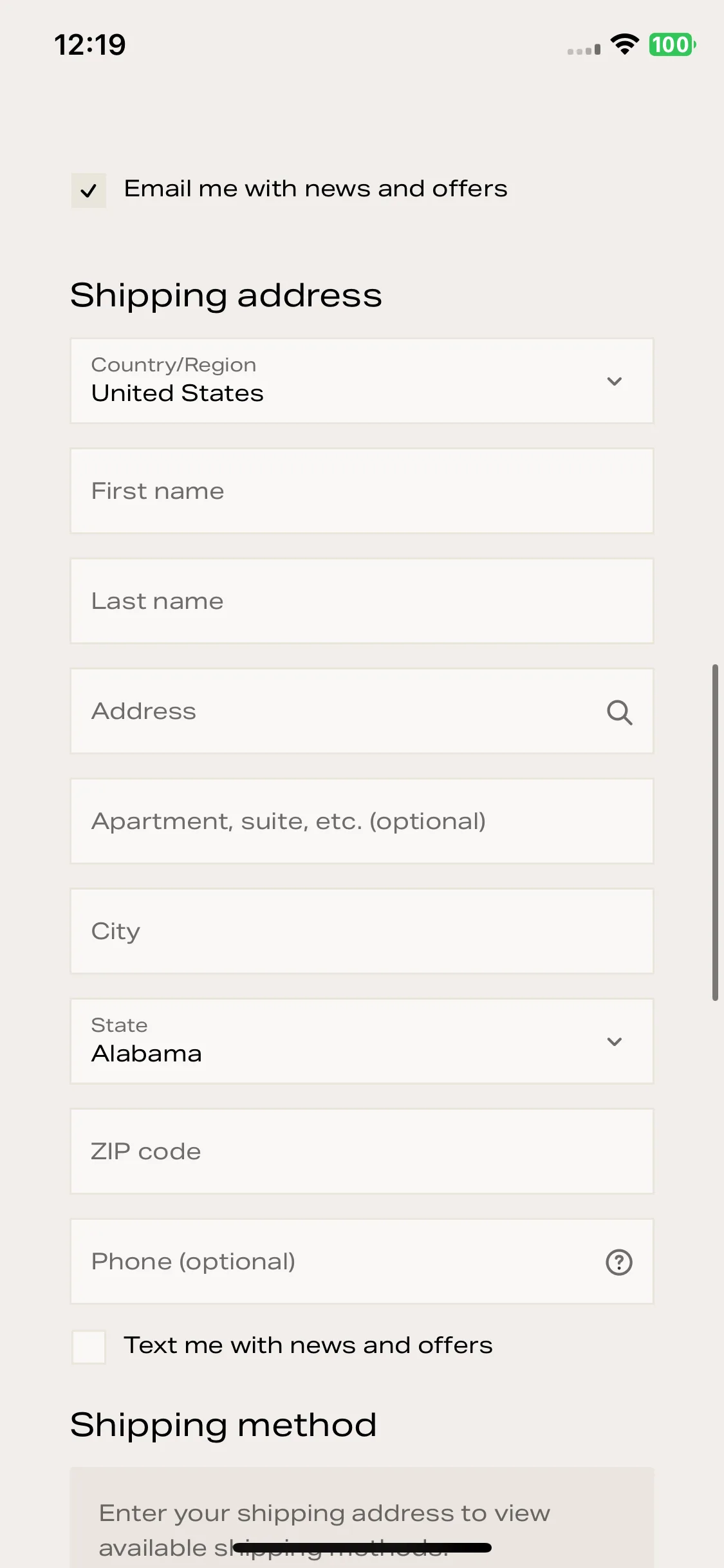Screen dimensions: 724x1568
Task: Tap the phone field help question icon
Action: (619, 1262)
